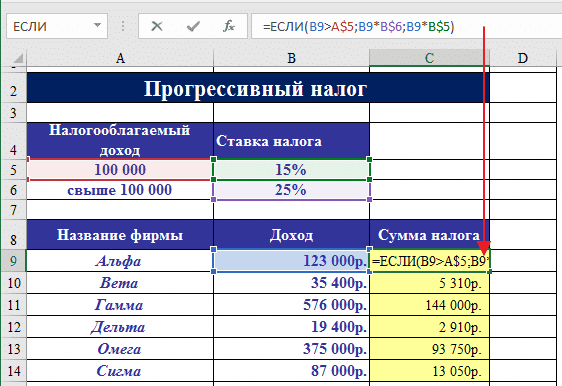
Task: Expand the Name Box dropdown arrow
Action: tap(97, 25)
